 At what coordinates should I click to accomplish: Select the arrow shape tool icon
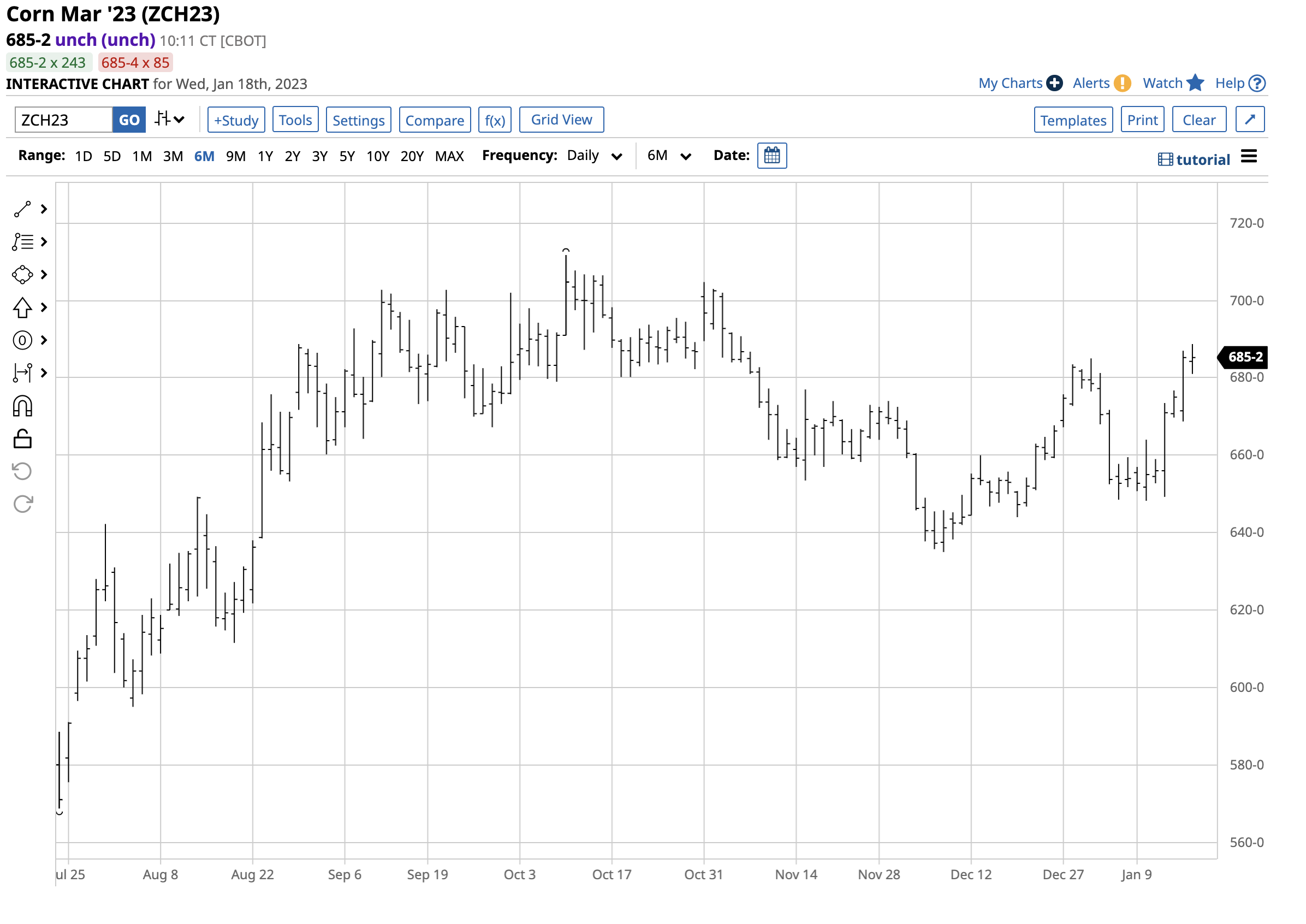pos(22,308)
